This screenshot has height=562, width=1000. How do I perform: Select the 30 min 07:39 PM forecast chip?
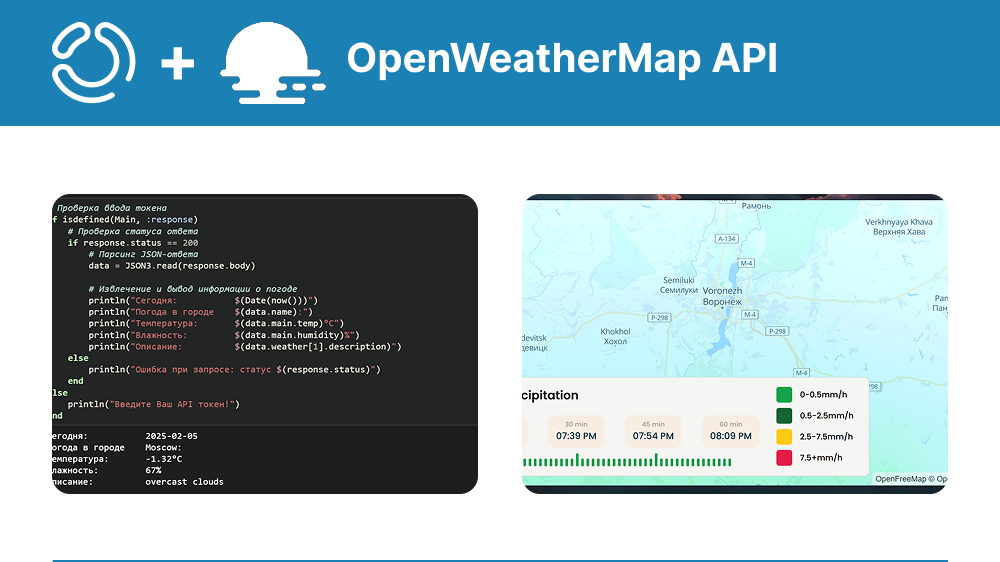pyautogui.click(x=576, y=431)
